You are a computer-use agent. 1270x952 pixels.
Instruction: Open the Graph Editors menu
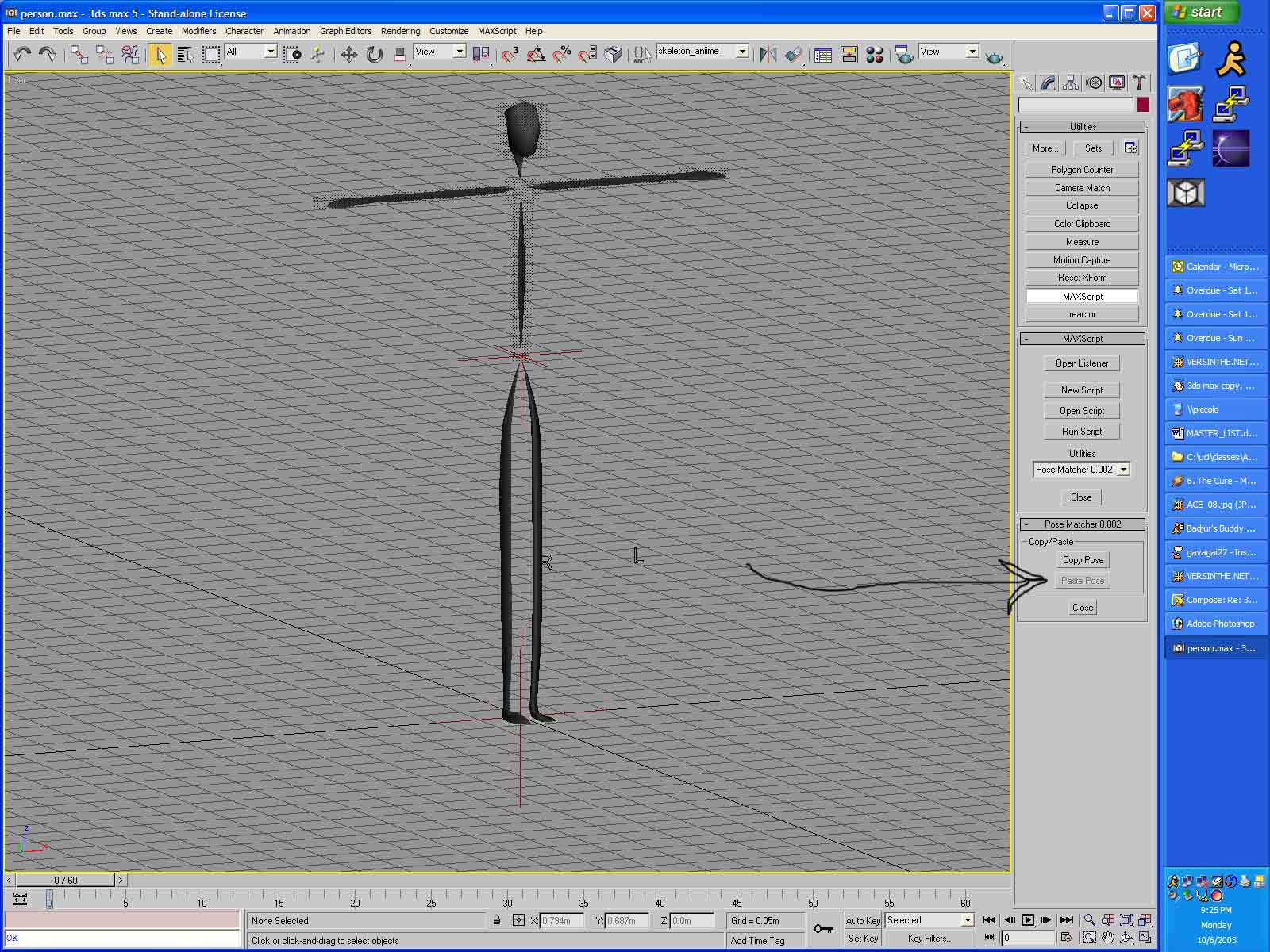pos(345,31)
